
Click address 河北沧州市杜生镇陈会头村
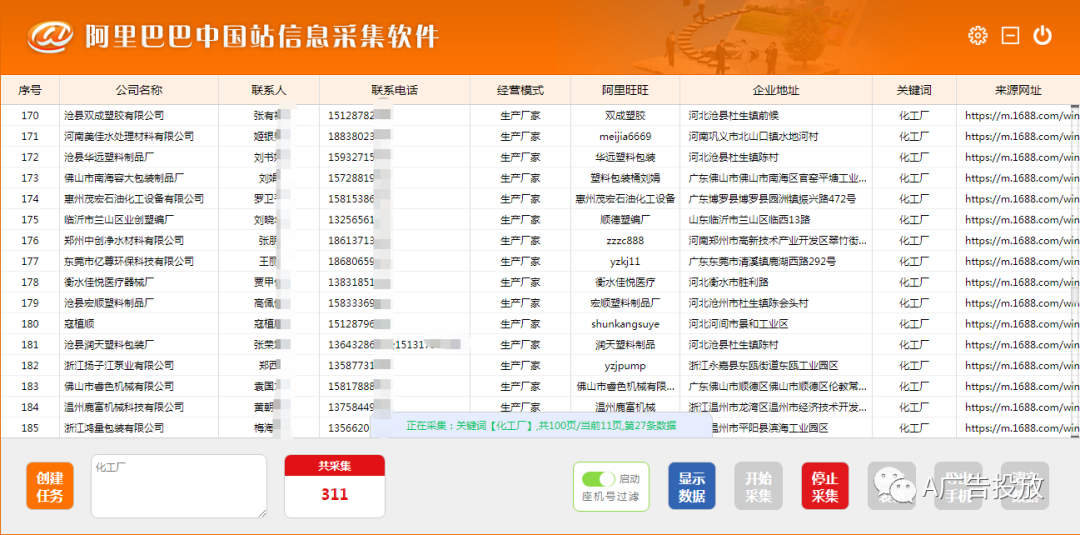point(749,303)
